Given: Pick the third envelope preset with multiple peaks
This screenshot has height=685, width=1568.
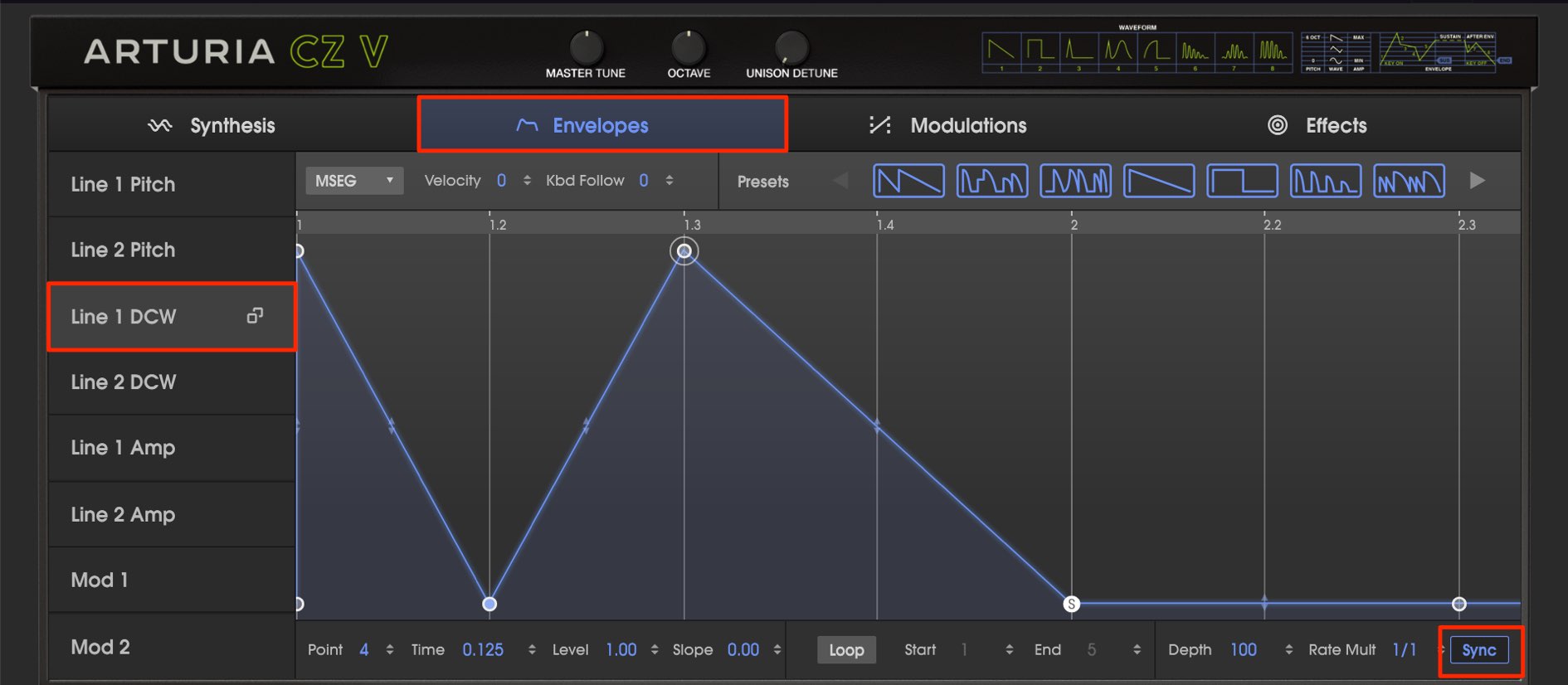Looking at the screenshot, I should [1075, 181].
